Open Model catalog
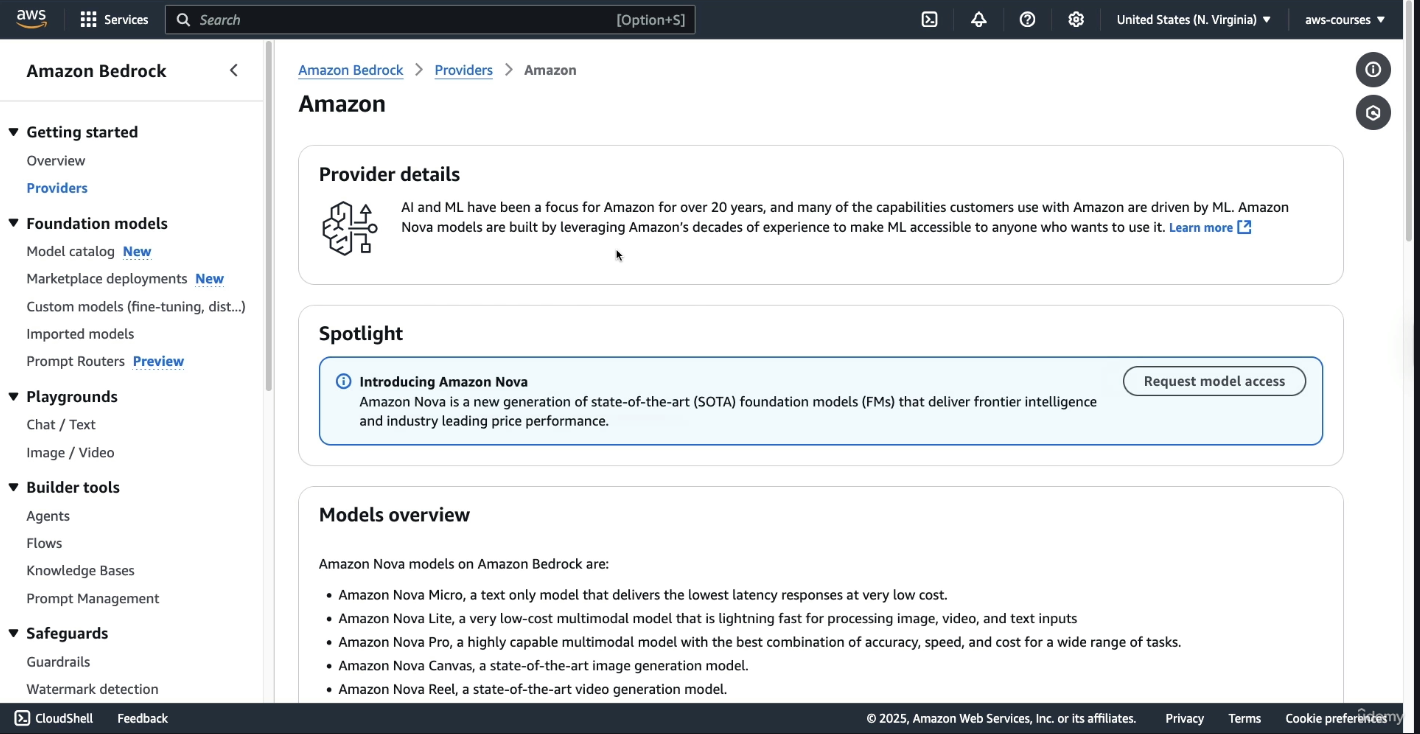Viewport: 1420px width, 734px height. (x=70, y=251)
